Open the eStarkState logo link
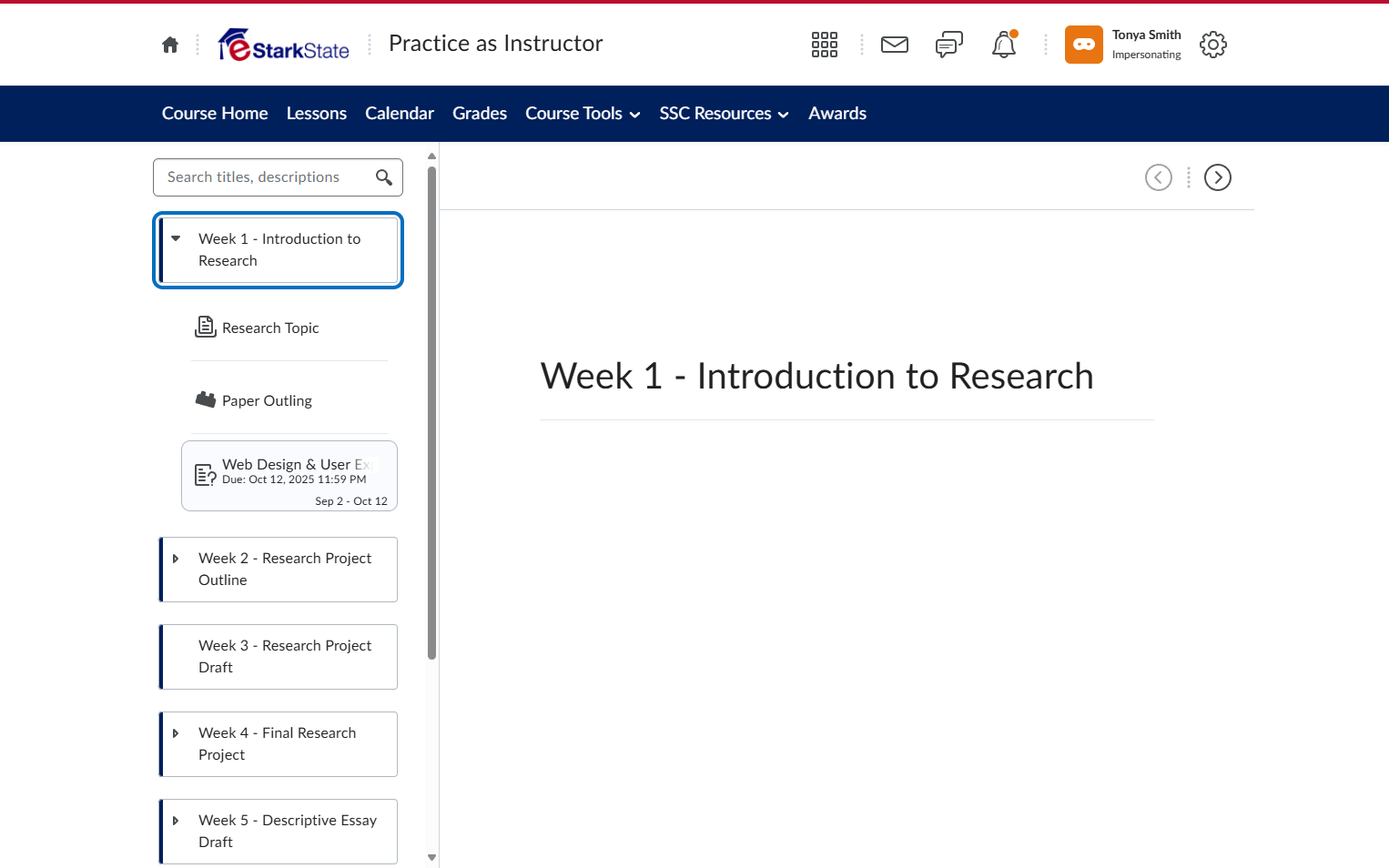This screenshot has height=868, width=1389. pos(284,45)
